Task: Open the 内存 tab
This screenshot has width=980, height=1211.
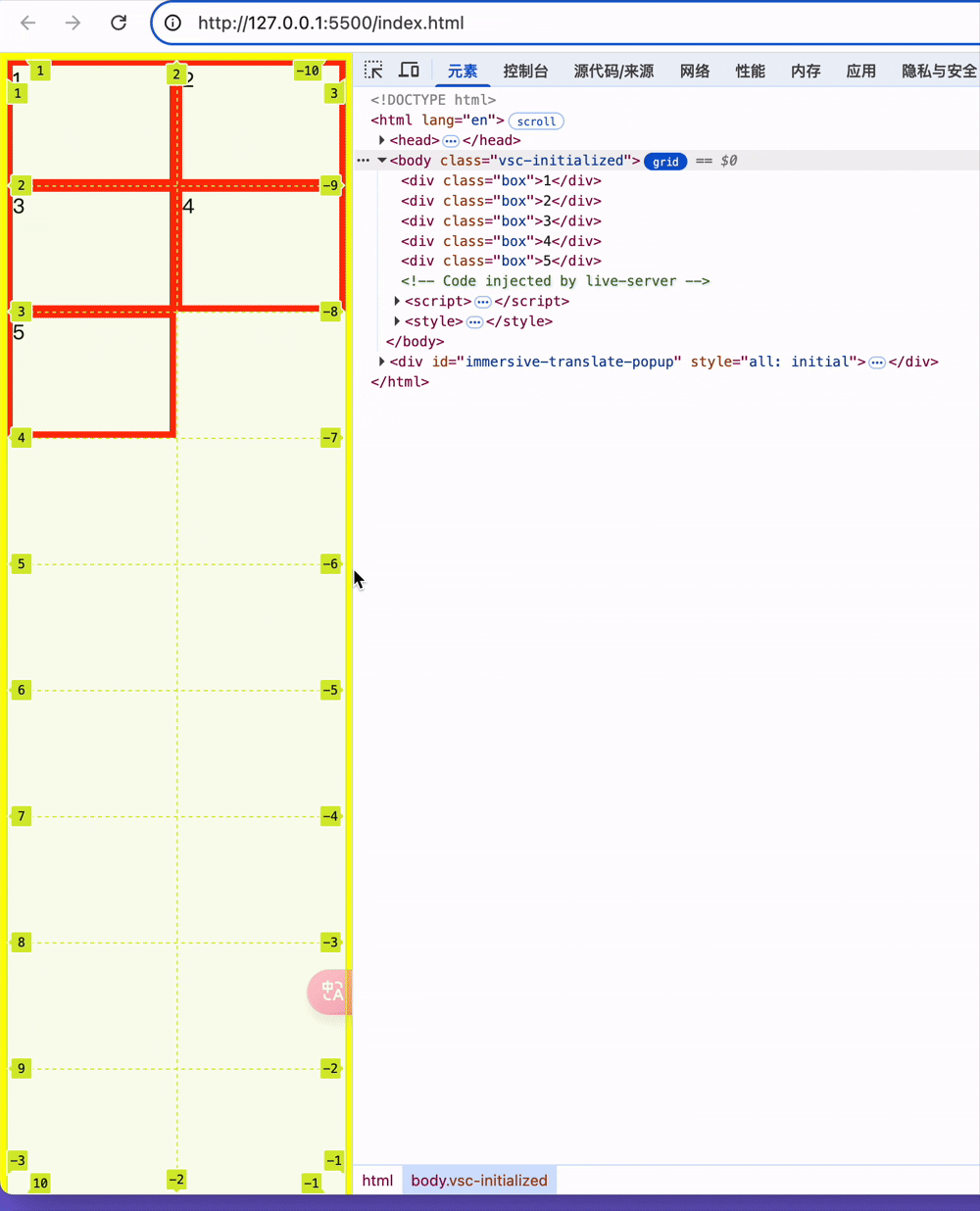Action: (x=806, y=71)
